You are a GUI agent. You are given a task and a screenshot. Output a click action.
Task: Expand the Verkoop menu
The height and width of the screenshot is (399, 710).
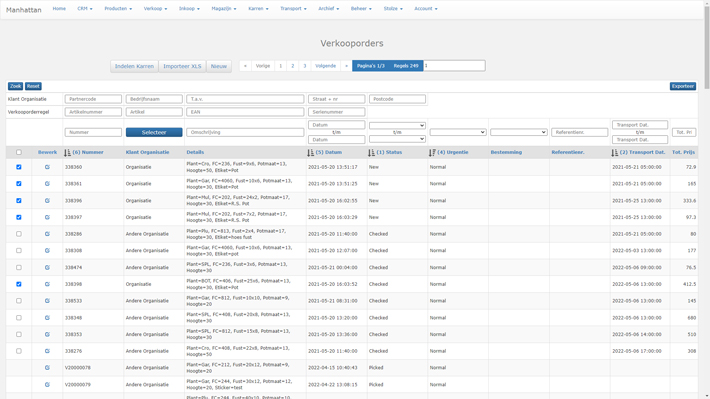[x=155, y=9]
